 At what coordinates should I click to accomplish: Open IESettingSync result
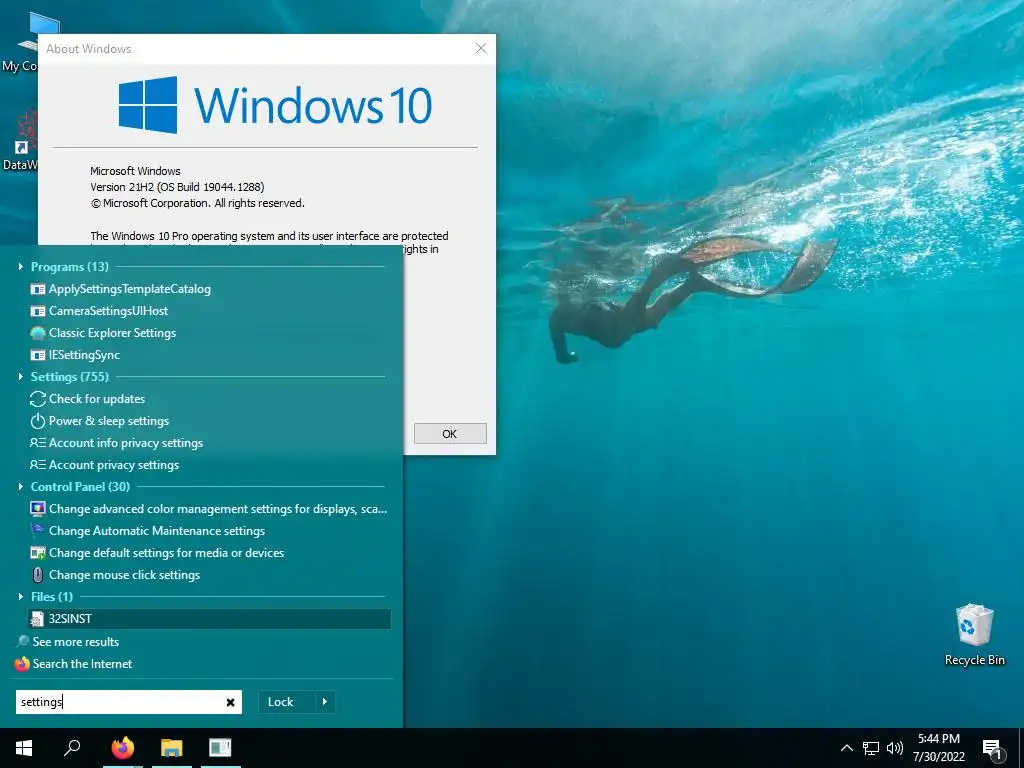click(x=209, y=355)
